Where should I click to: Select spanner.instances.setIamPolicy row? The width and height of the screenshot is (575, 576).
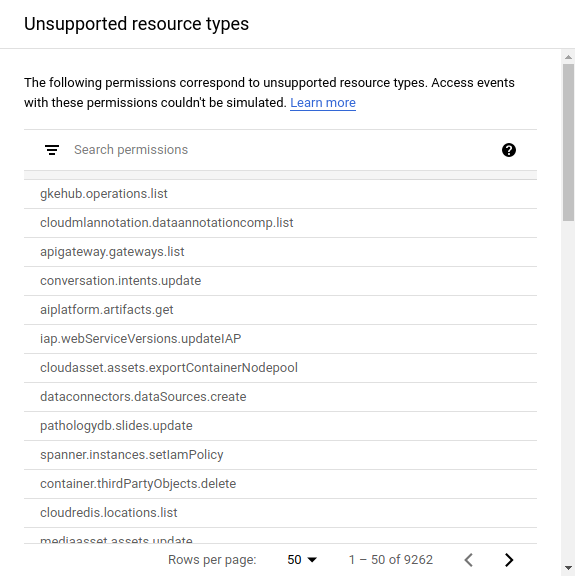point(280,455)
